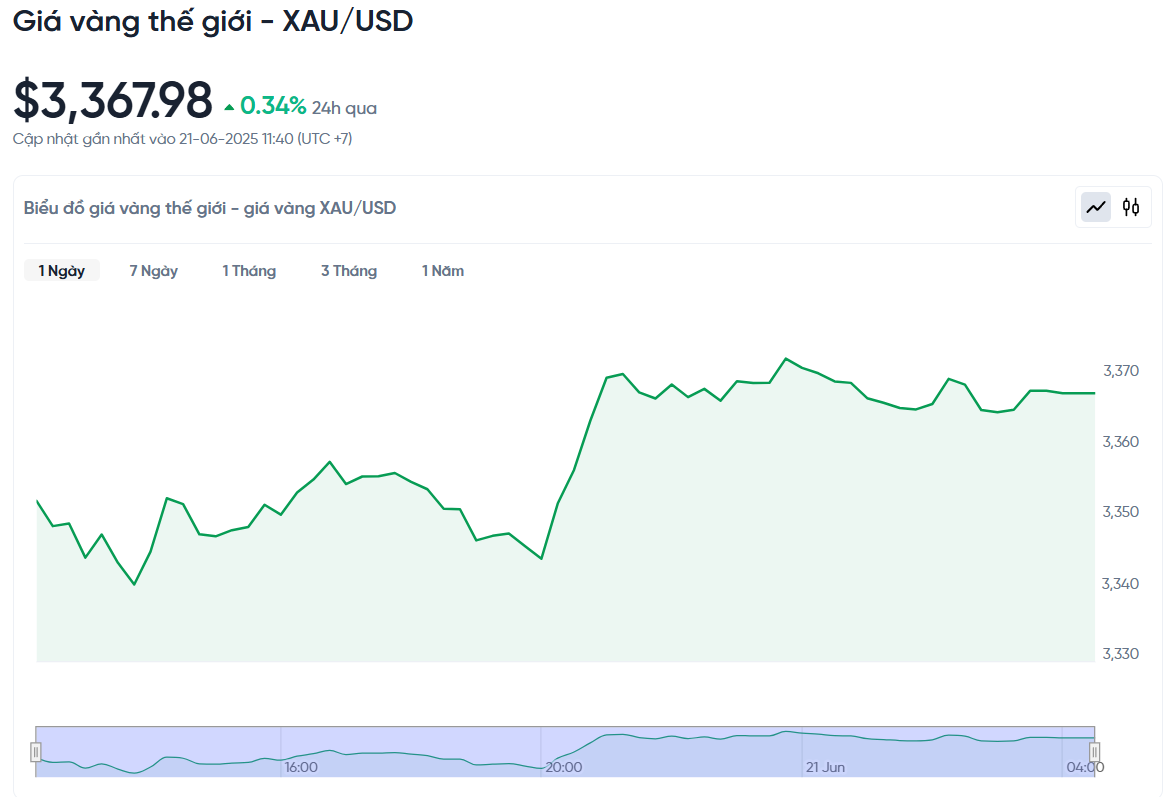Image resolution: width=1165 pixels, height=797 pixels.
Task: Click the Biểu đồ giá vàng thế giới chart title
Action: 210,208
